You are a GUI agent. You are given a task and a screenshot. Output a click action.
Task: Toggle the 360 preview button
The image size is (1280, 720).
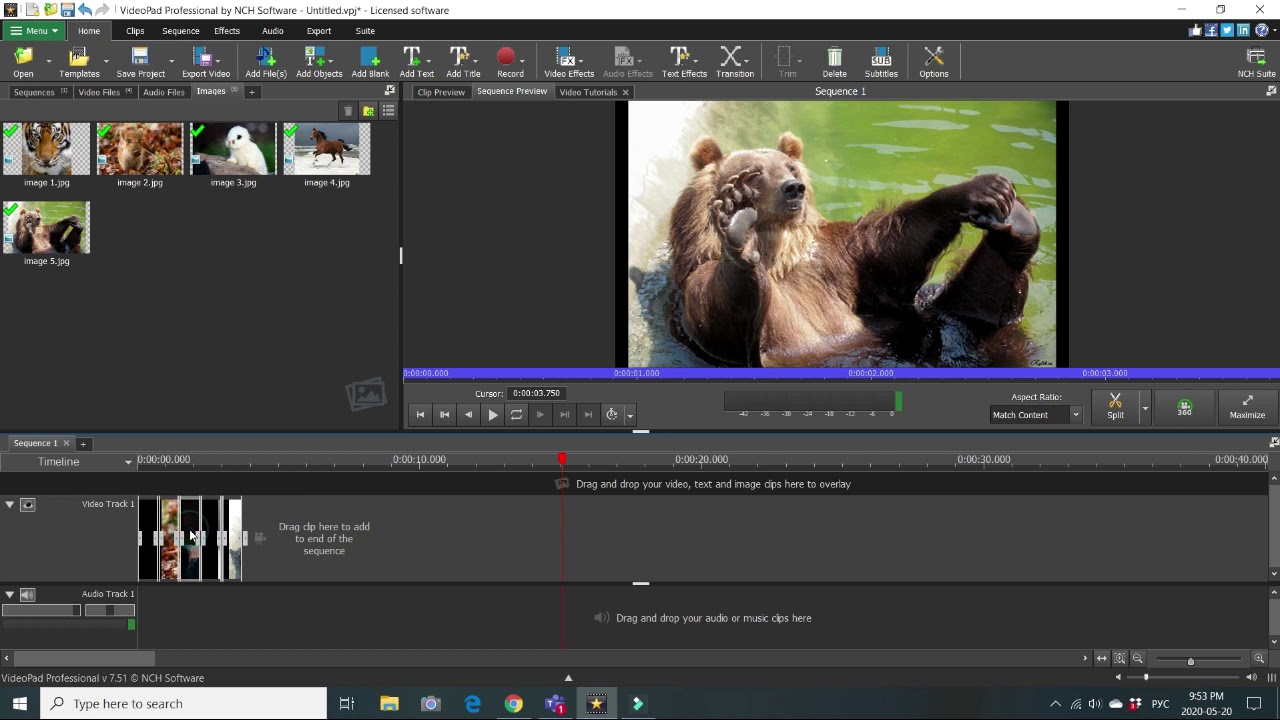(1184, 407)
